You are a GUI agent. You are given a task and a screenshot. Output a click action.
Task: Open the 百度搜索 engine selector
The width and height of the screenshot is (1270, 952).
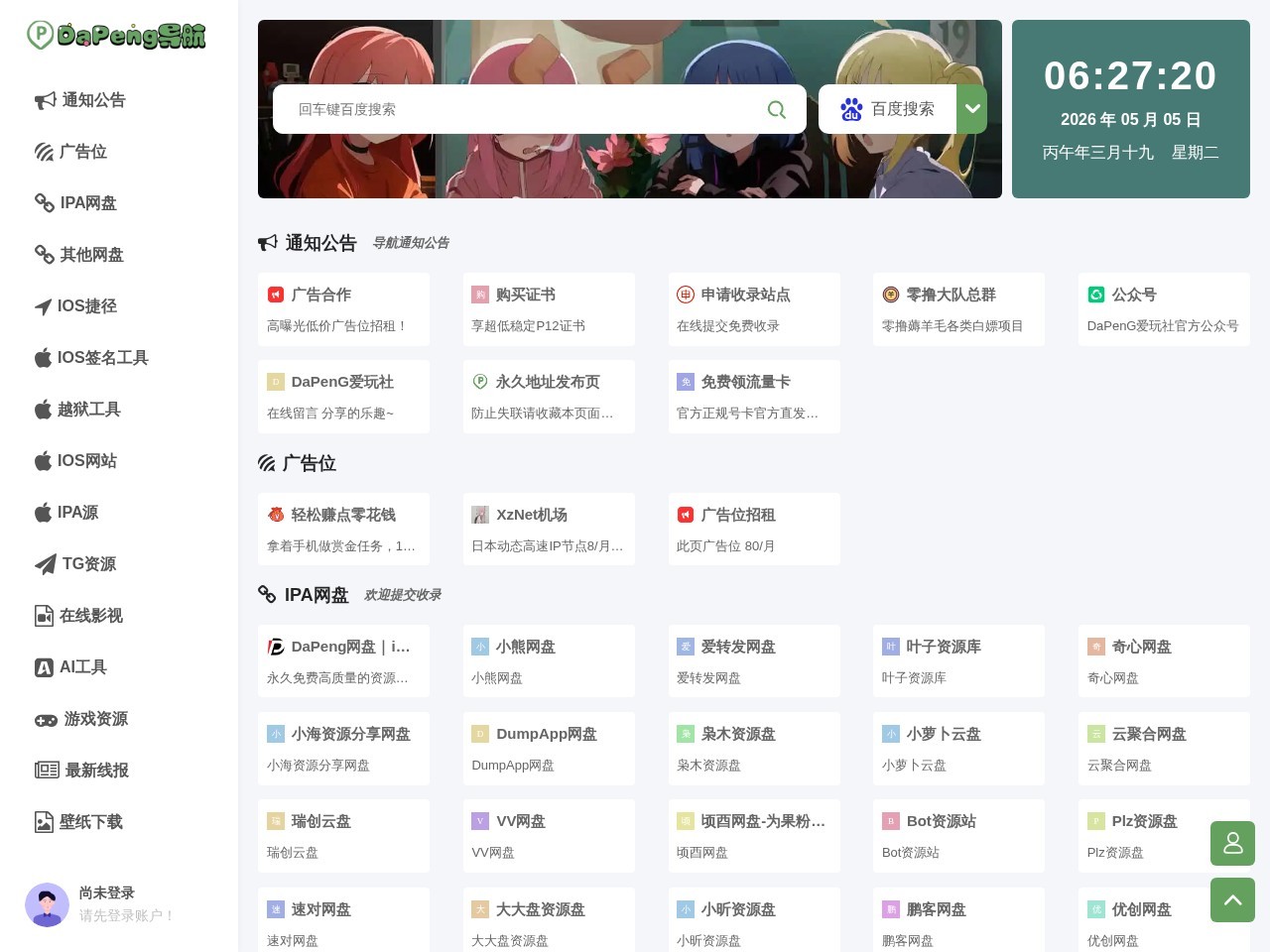[x=888, y=109]
